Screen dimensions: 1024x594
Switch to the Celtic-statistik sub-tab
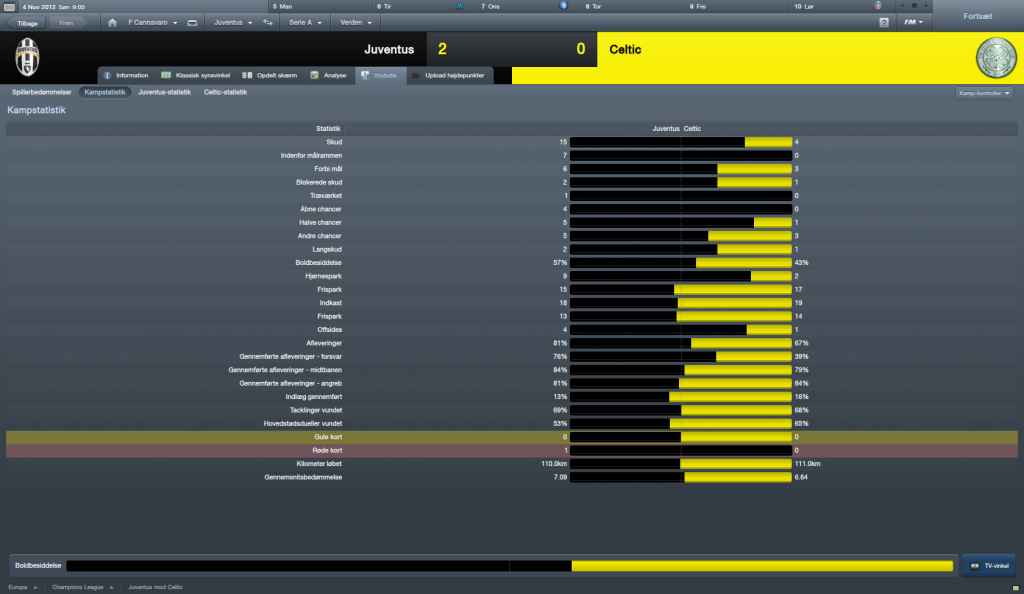tap(225, 93)
